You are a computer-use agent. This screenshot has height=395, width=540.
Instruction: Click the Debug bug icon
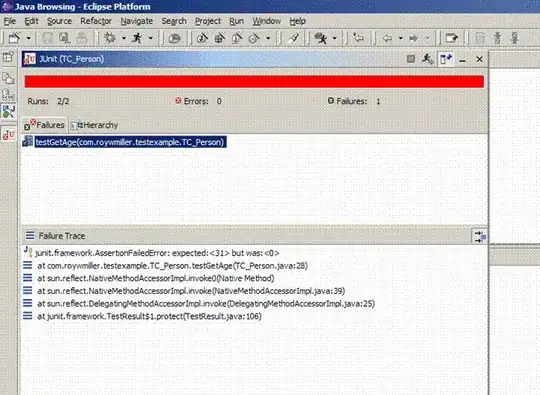click(x=110, y=38)
